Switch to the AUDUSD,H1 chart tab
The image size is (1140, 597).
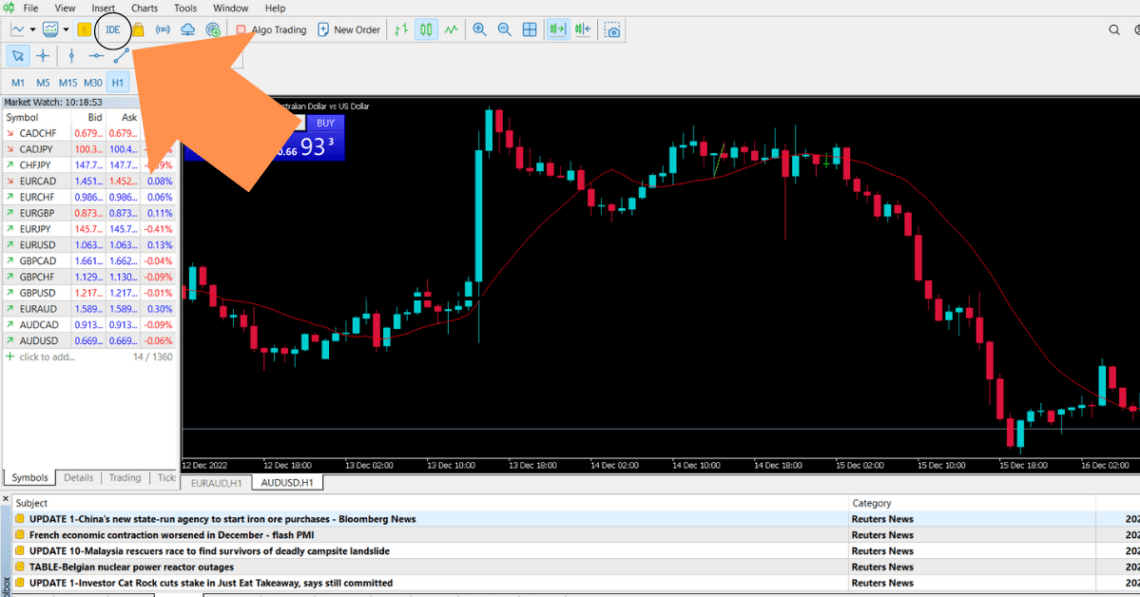click(287, 481)
